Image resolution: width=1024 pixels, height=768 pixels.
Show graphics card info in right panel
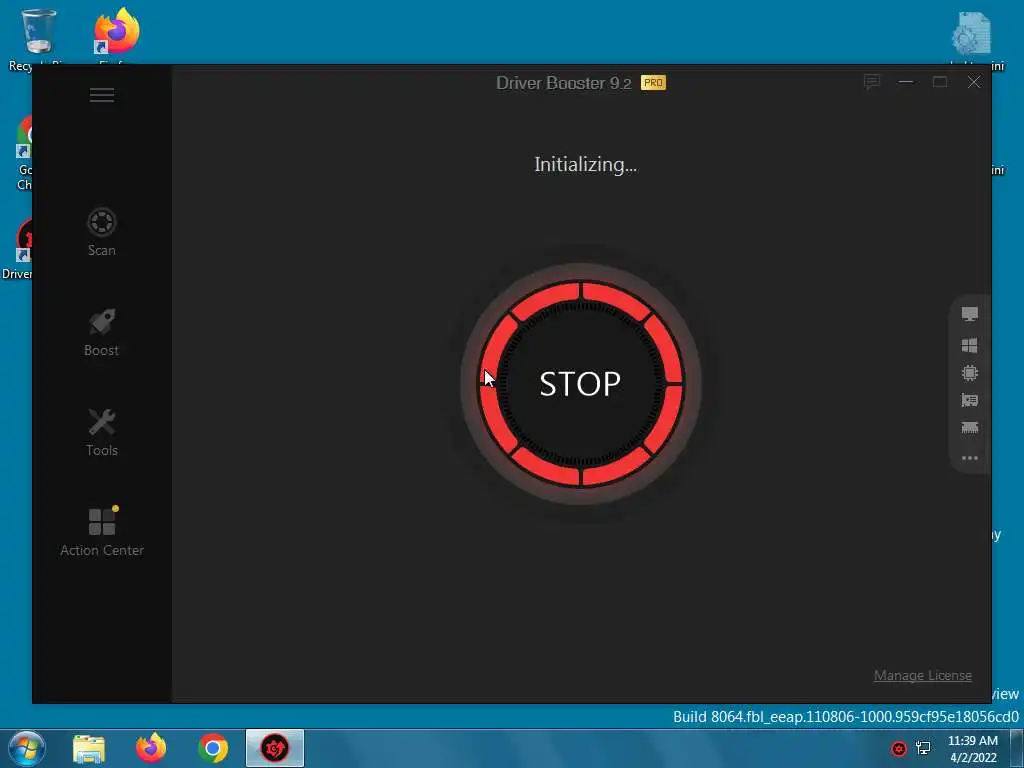(970, 400)
